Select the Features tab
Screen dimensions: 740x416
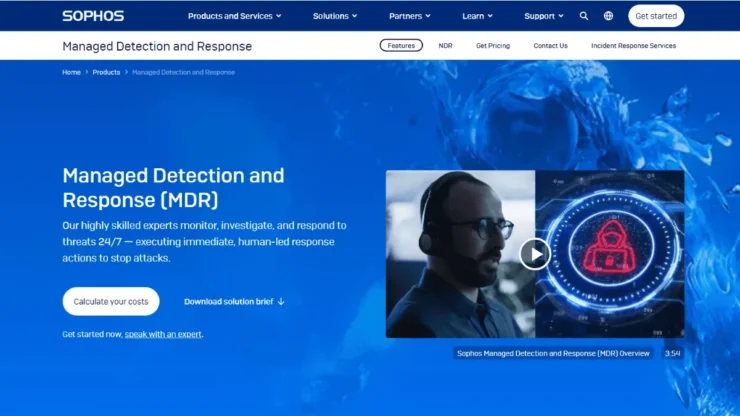coord(401,45)
